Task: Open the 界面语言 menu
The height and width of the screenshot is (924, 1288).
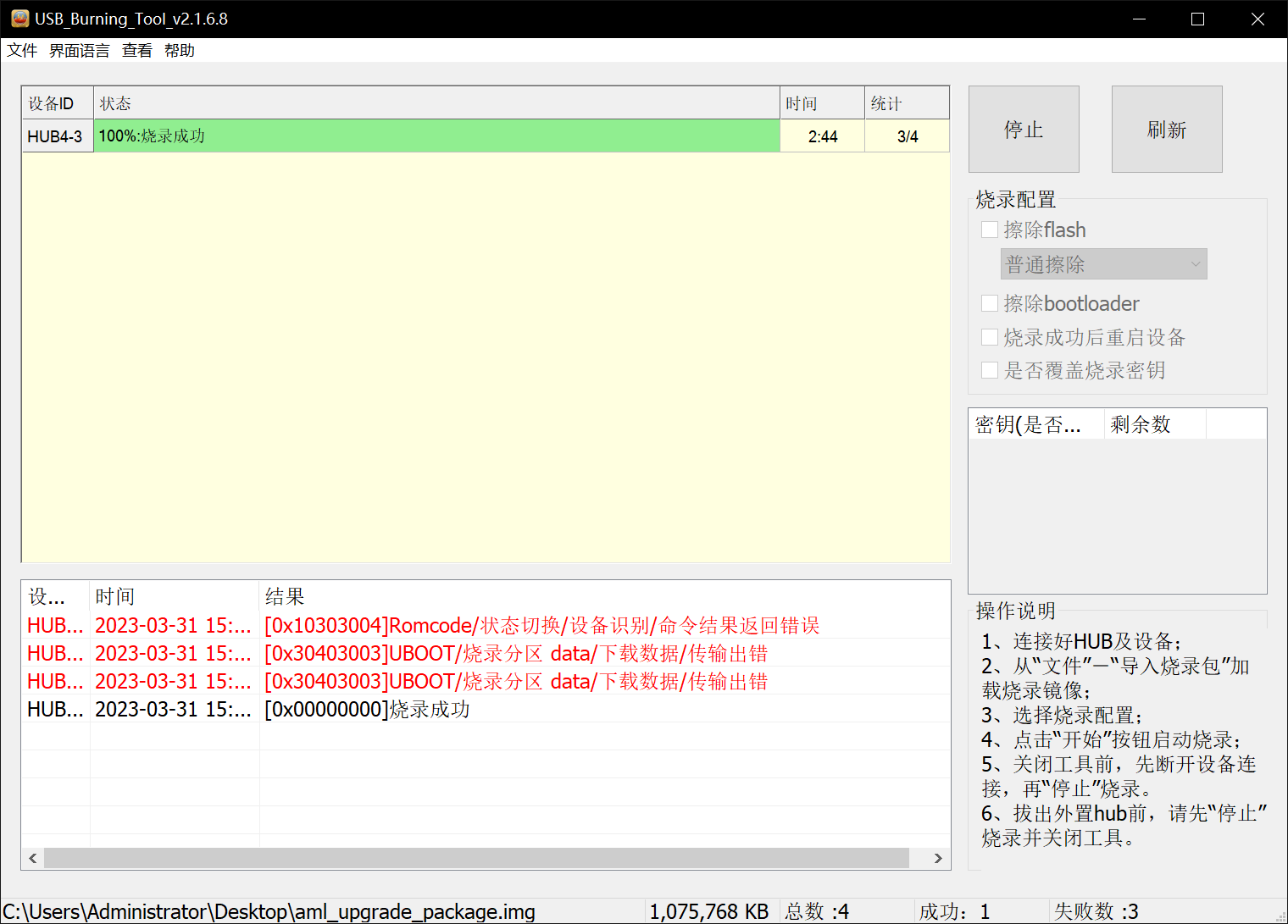Action: 79,51
